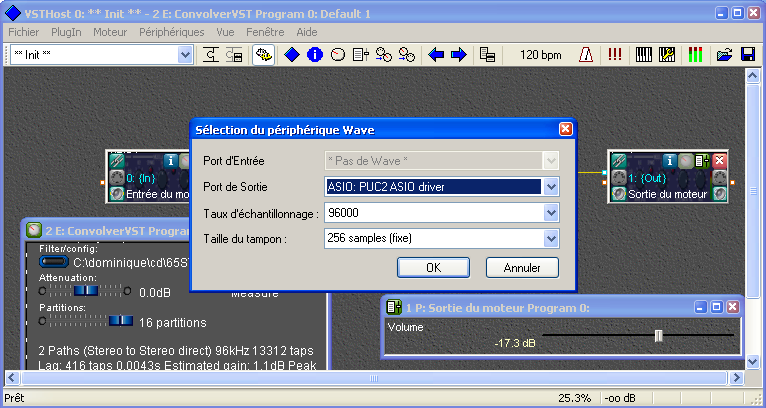
Task: Click the speaker icon on Entrée du moteur node
Action: [117, 194]
